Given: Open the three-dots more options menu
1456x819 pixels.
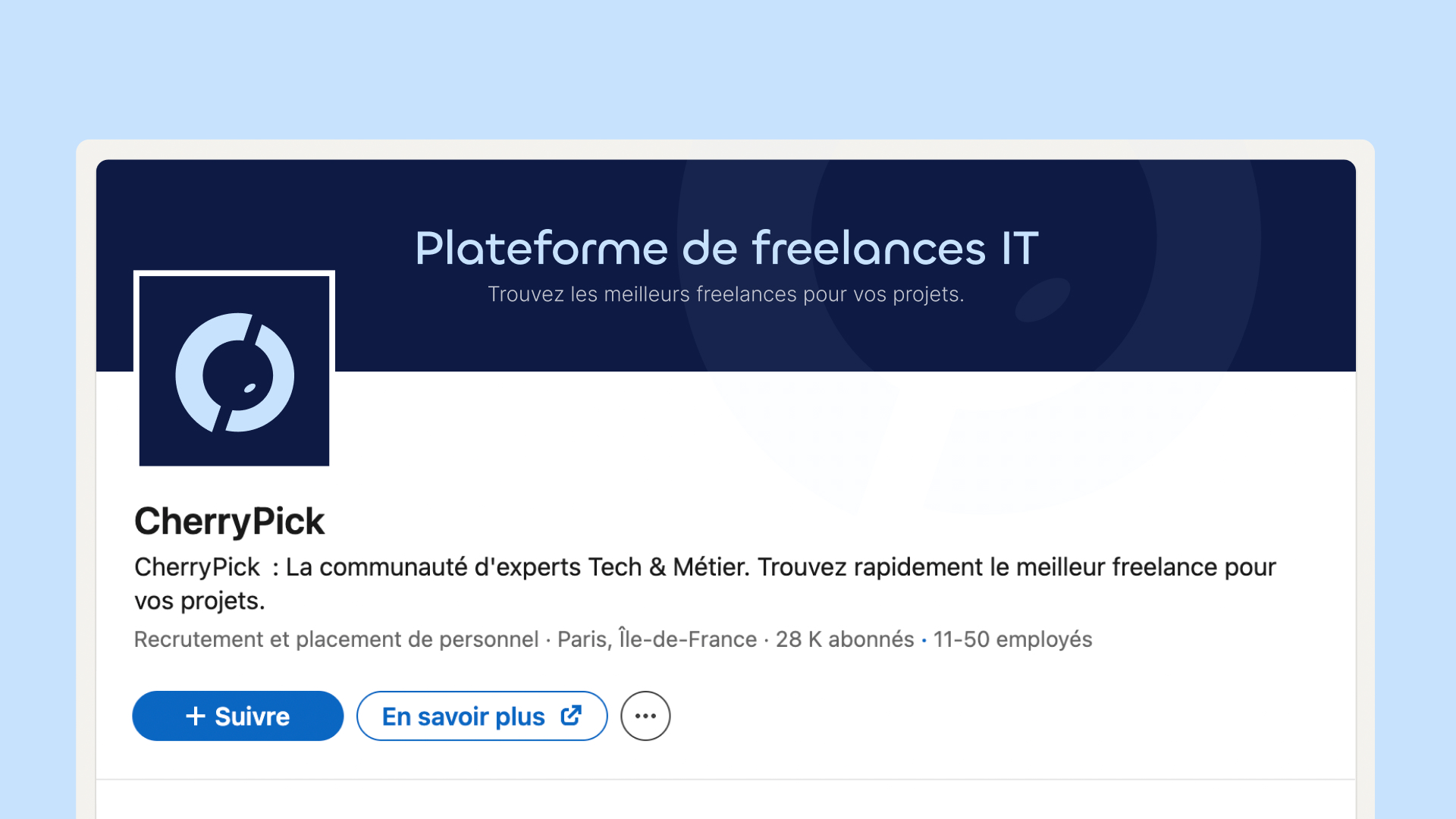Looking at the screenshot, I should click(x=645, y=716).
